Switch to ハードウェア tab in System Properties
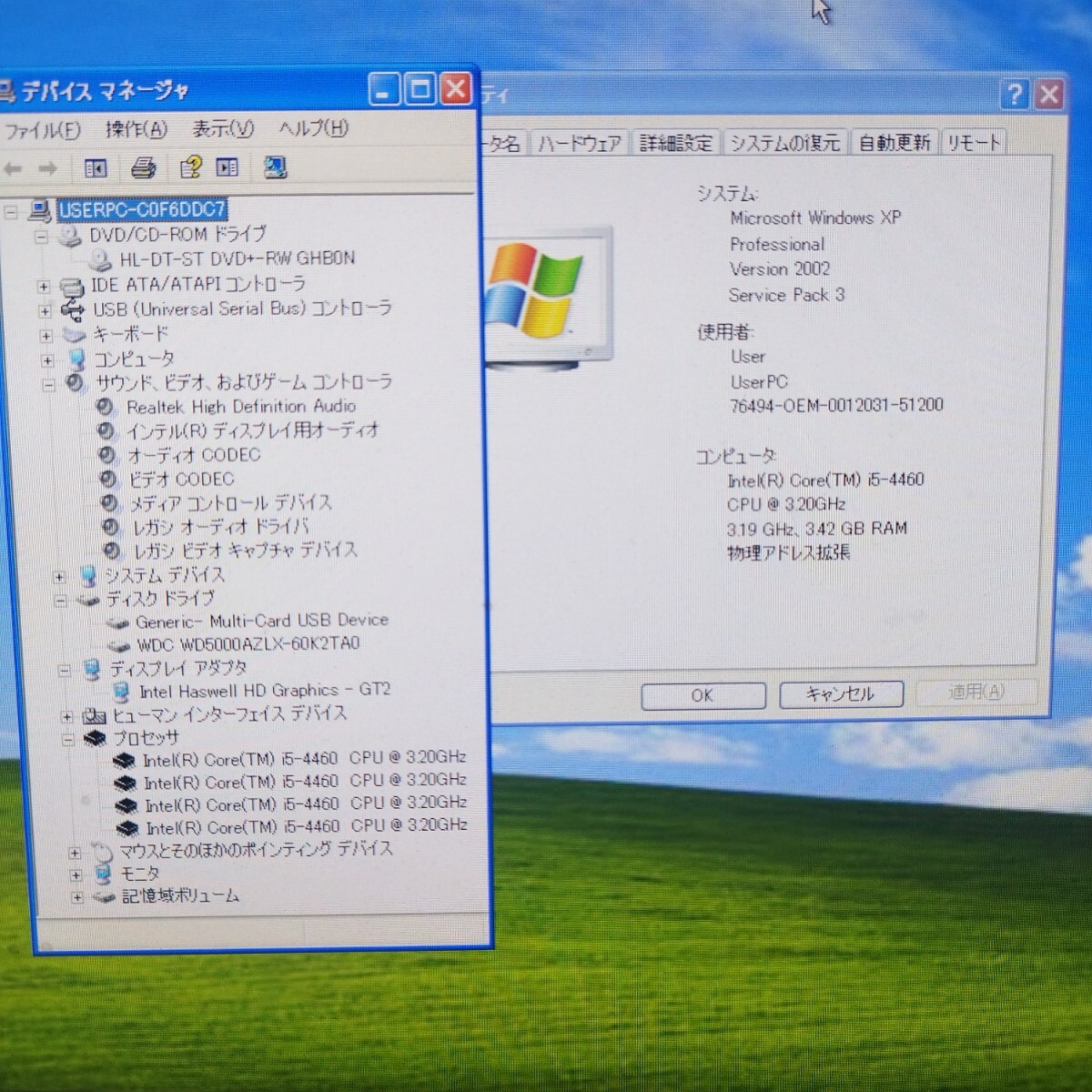The height and width of the screenshot is (1092, 1092). [x=579, y=143]
